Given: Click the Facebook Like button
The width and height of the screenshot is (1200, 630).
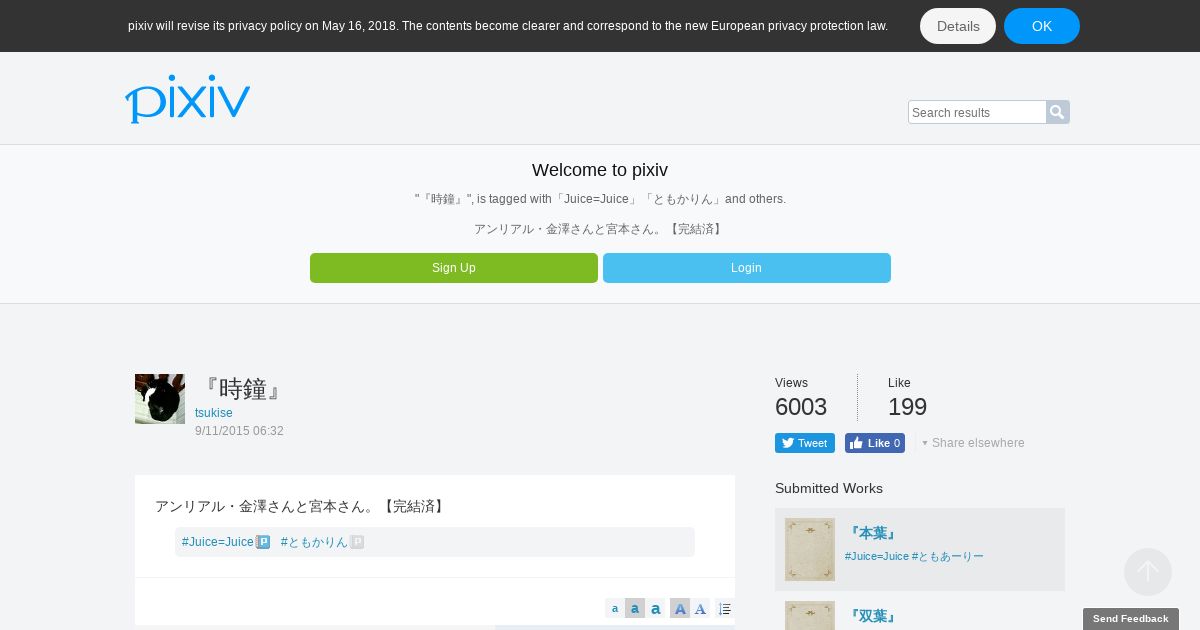Looking at the screenshot, I should pyautogui.click(x=875, y=443).
